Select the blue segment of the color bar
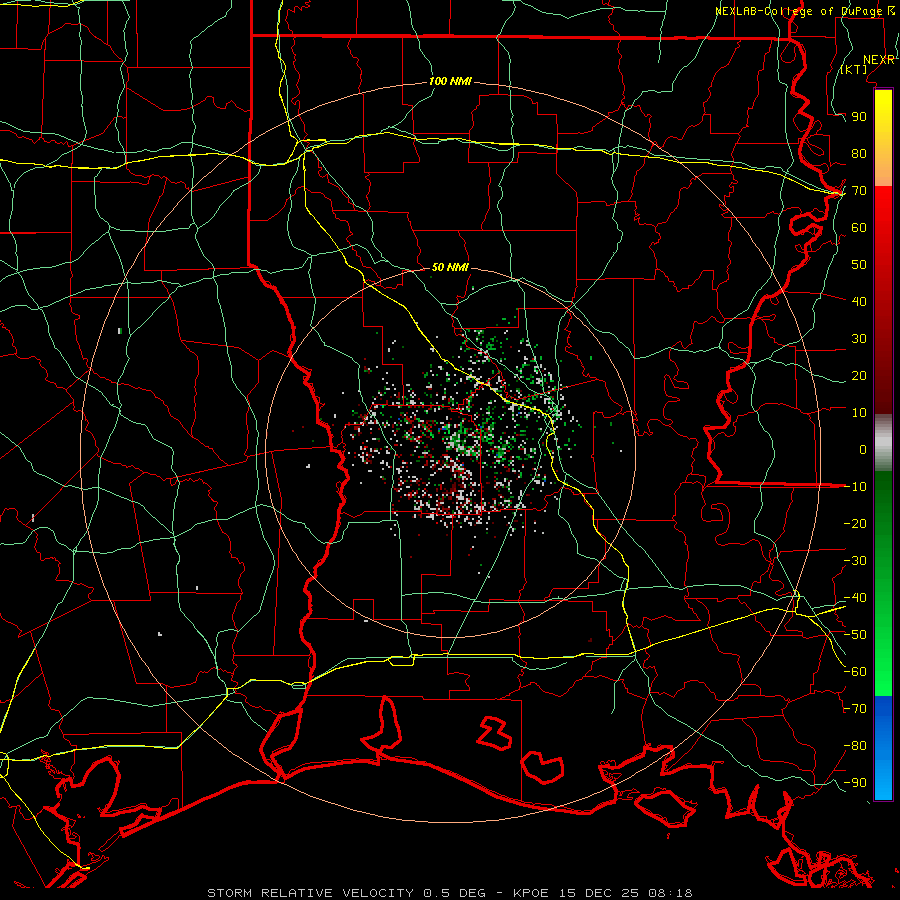Image resolution: width=900 pixels, height=900 pixels. tap(883, 748)
